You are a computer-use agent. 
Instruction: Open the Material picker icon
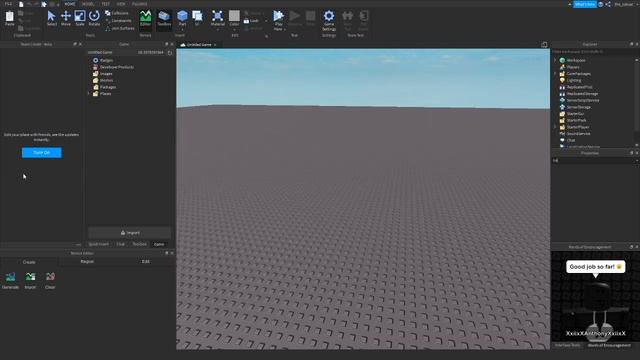(x=218, y=18)
